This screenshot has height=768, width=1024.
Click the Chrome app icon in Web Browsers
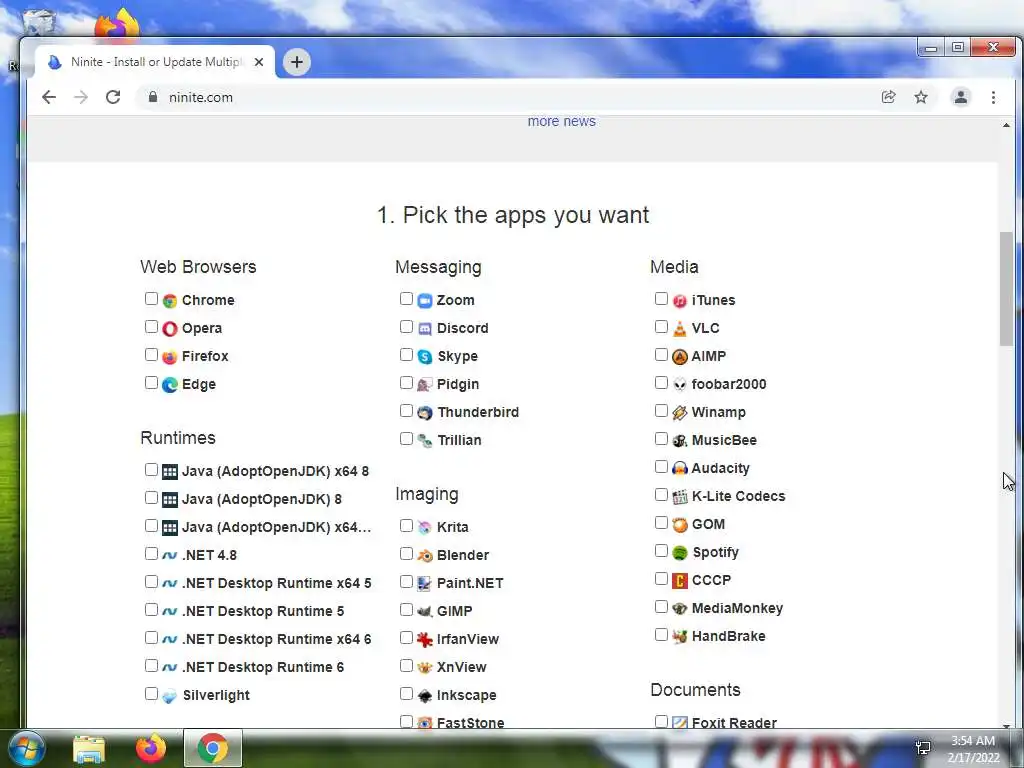[x=170, y=300]
